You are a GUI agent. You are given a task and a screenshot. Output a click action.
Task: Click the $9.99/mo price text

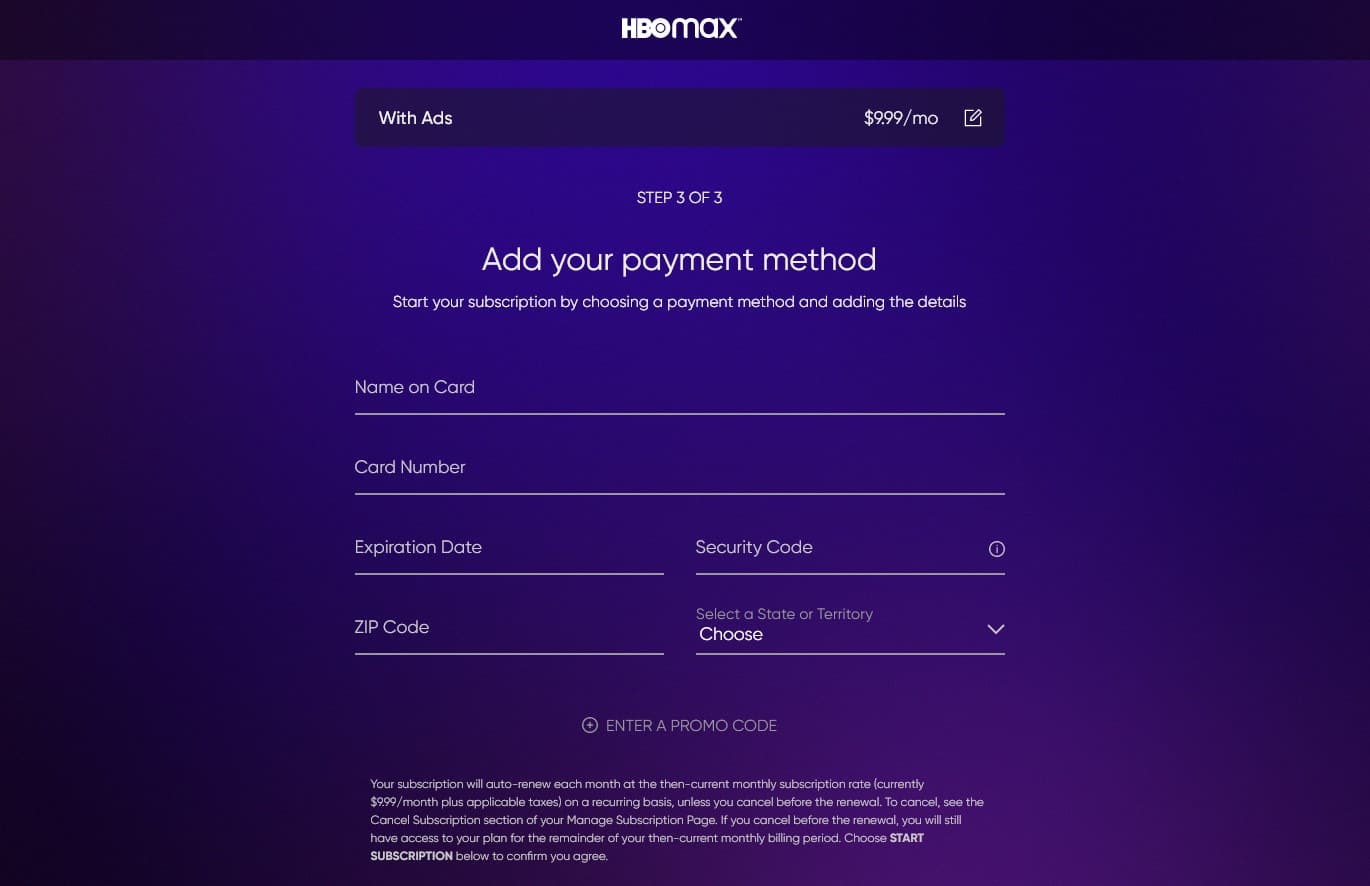pos(901,118)
